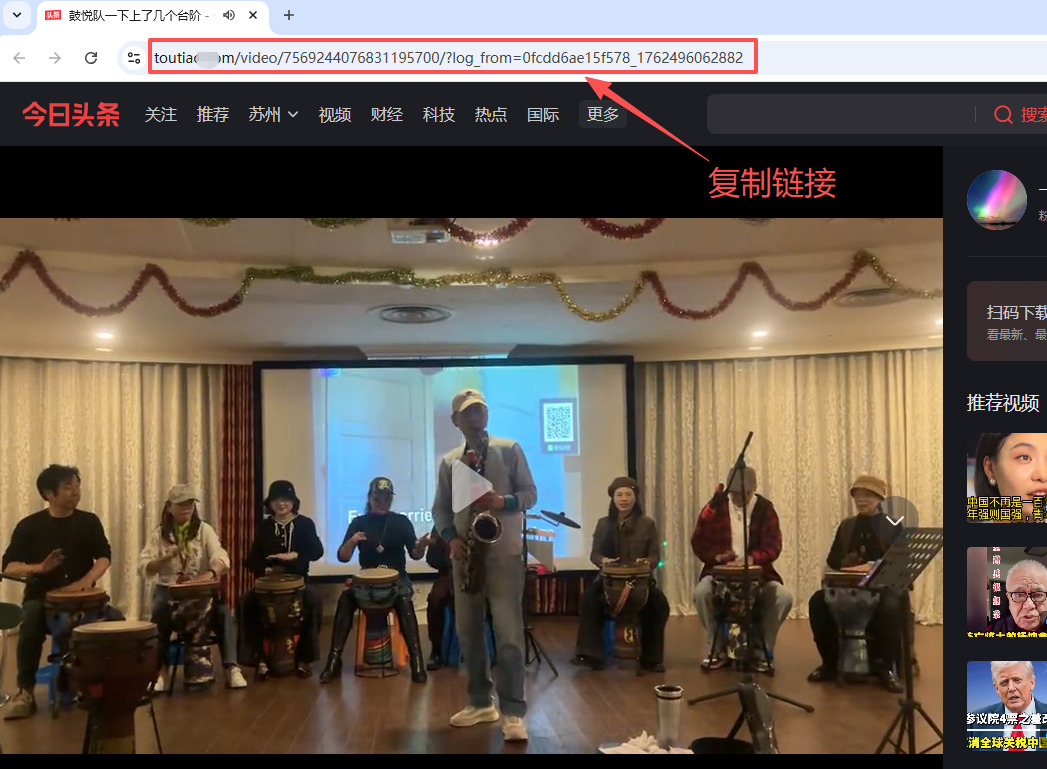Open the tab search dropdown arrow
Image resolution: width=1047 pixels, height=769 pixels.
tap(17, 15)
